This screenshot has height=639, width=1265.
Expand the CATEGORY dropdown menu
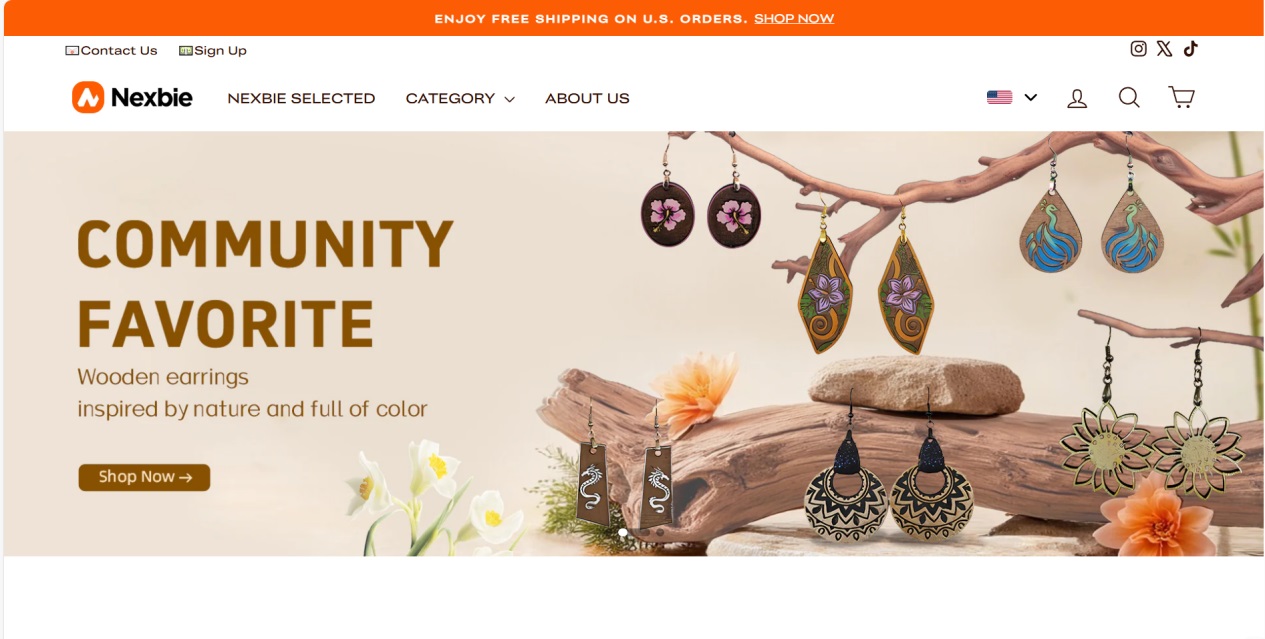(x=460, y=98)
